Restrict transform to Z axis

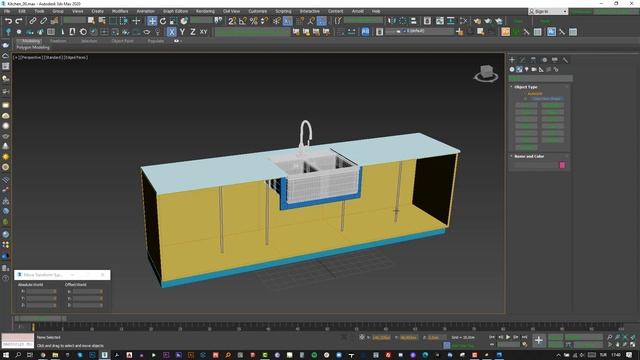coord(193,32)
